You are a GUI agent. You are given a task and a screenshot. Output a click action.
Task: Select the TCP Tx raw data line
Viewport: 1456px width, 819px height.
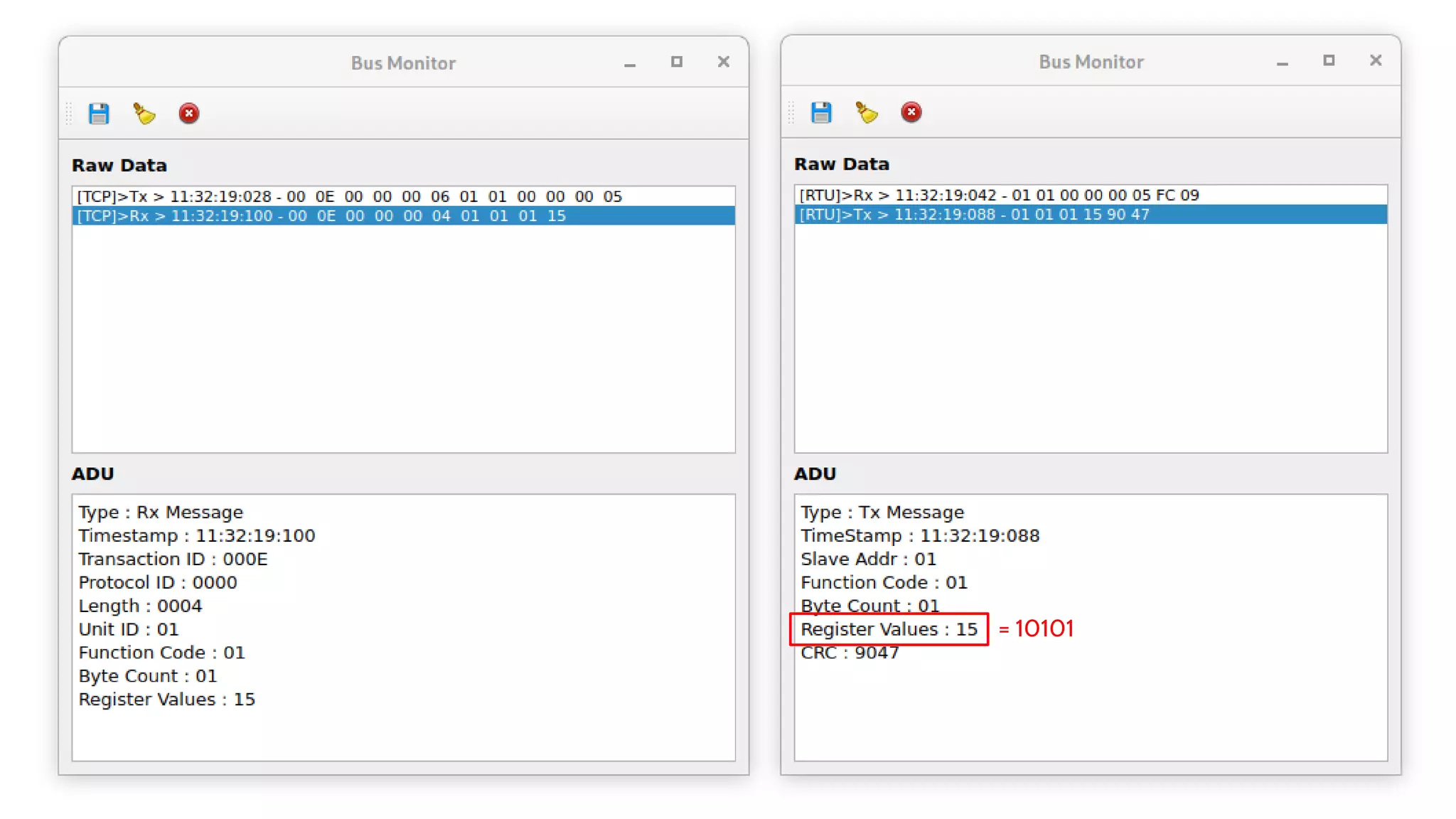pos(349,196)
